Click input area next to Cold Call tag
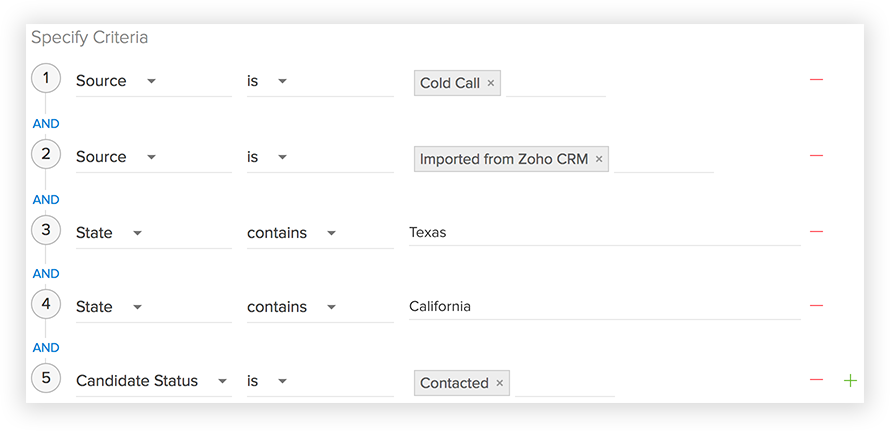The image size is (890, 431). 555,83
